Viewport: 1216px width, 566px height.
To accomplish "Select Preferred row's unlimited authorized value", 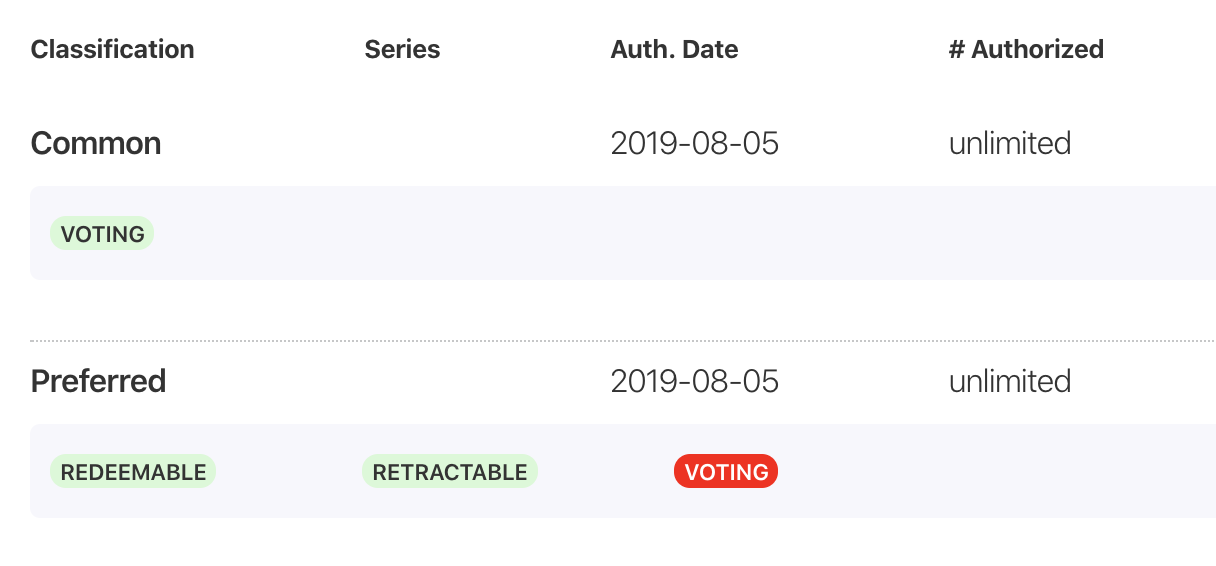I will (x=1010, y=381).
